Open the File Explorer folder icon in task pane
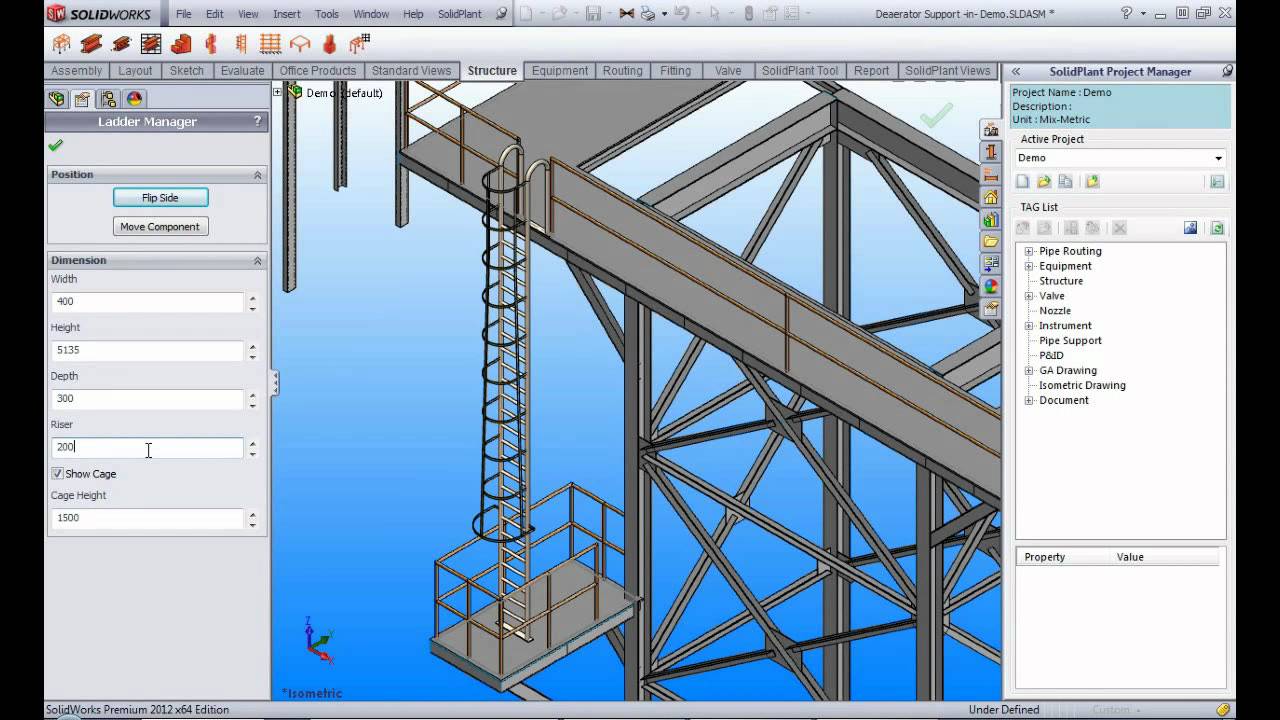This screenshot has height=720, width=1280. coord(990,241)
